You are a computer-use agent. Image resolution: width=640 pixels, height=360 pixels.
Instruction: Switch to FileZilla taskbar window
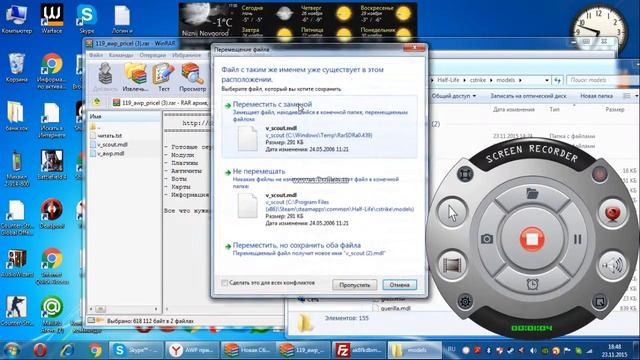[x=359, y=350]
